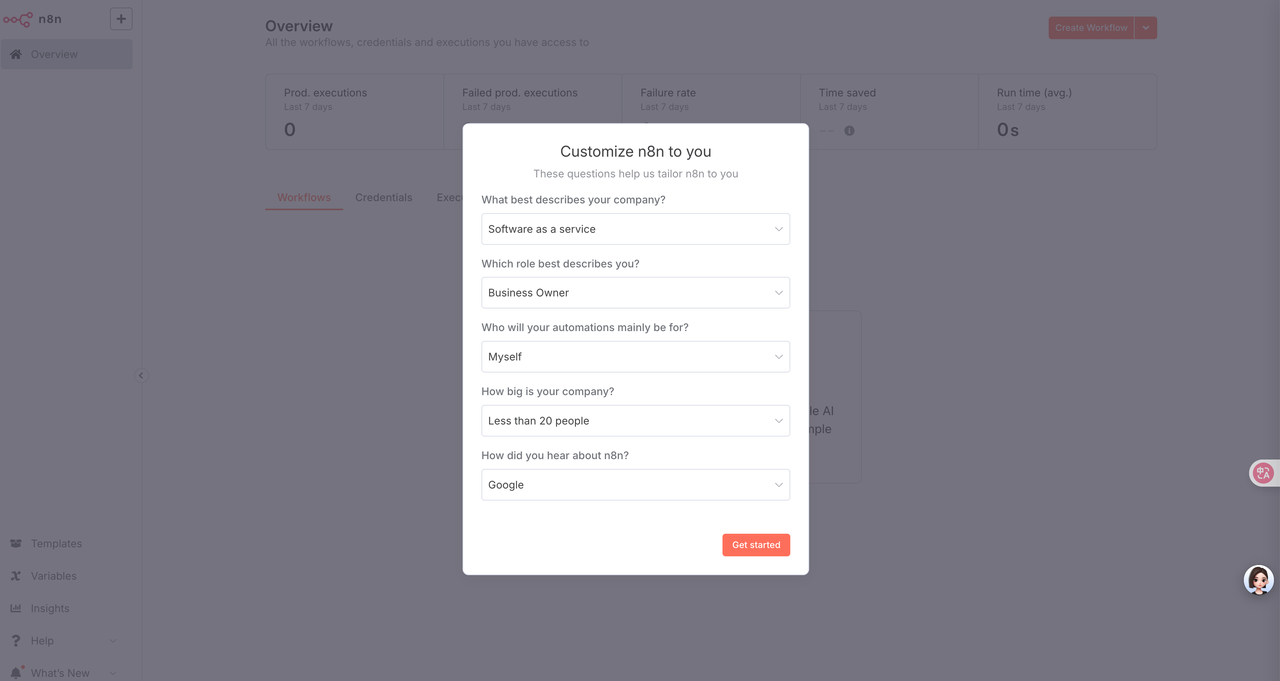
Task: Collapse the sidebar with the chevron handle
Action: [x=141, y=376]
